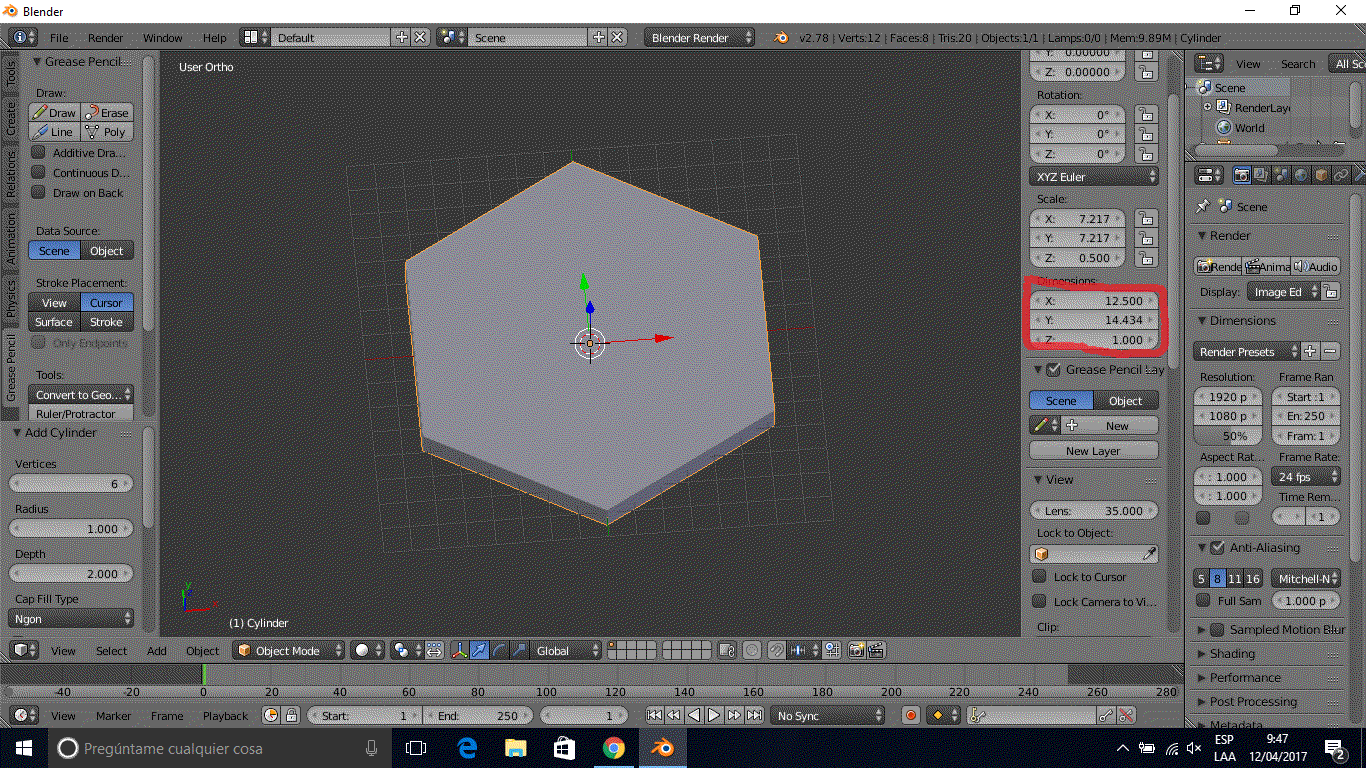The width and height of the screenshot is (1366, 768).
Task: Jump to the timeline's last frame
Action: click(754, 715)
